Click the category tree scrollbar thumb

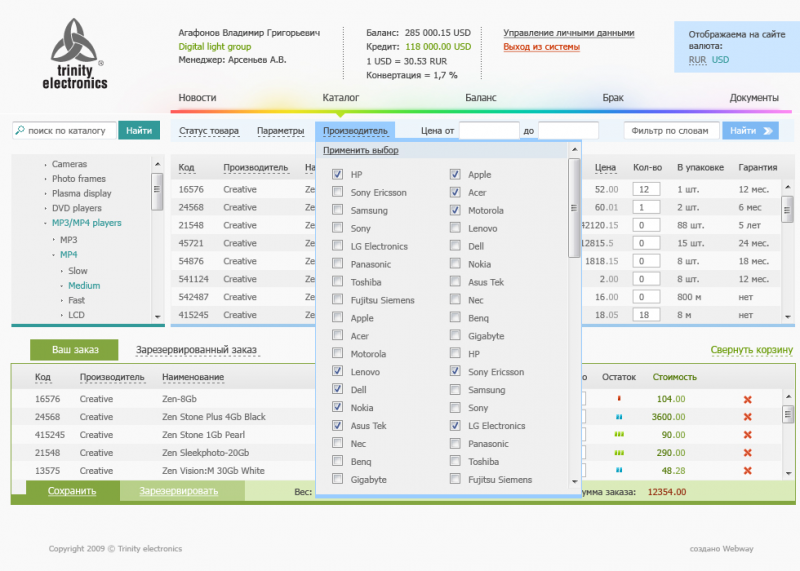[157, 191]
